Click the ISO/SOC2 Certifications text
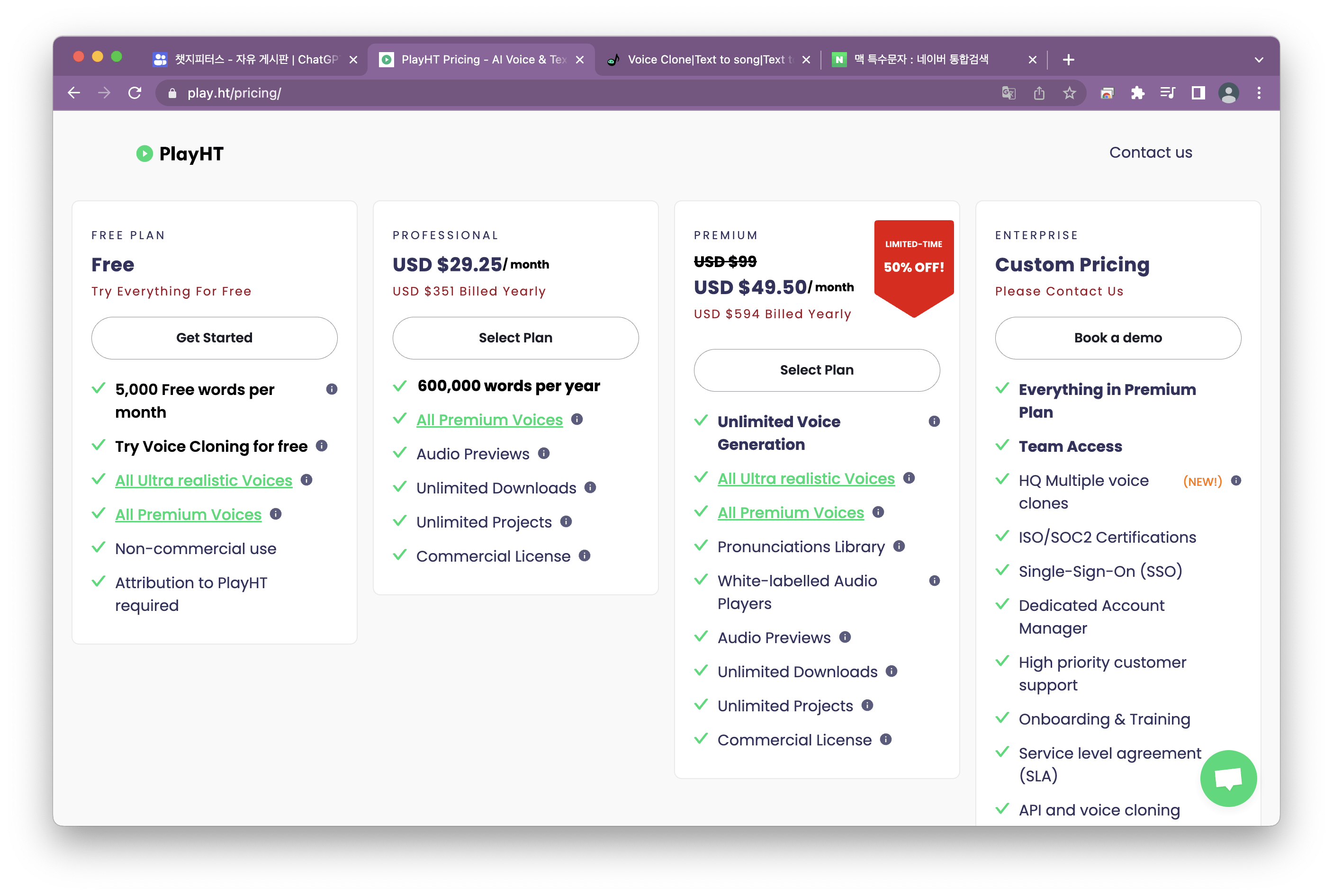Image resolution: width=1333 pixels, height=896 pixels. [x=1107, y=537]
